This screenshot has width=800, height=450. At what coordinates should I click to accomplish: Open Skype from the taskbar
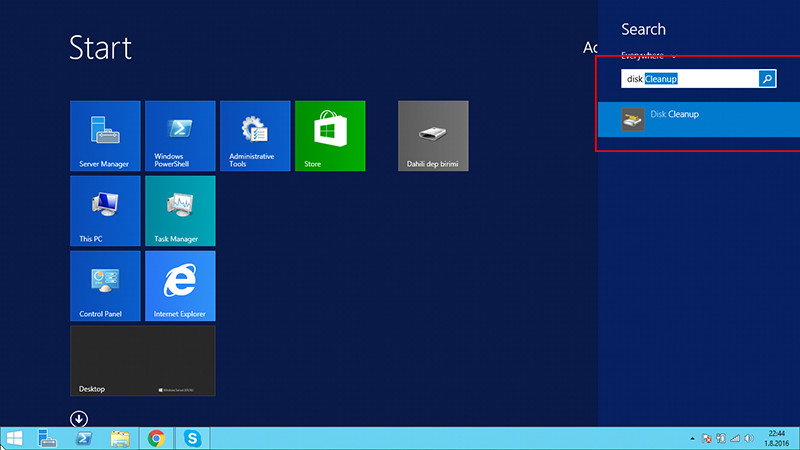coord(191,438)
